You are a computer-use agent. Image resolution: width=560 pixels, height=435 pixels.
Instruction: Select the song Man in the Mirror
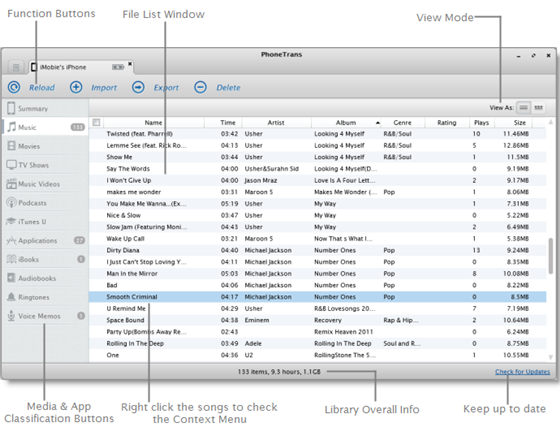pyautogui.click(x=318, y=274)
